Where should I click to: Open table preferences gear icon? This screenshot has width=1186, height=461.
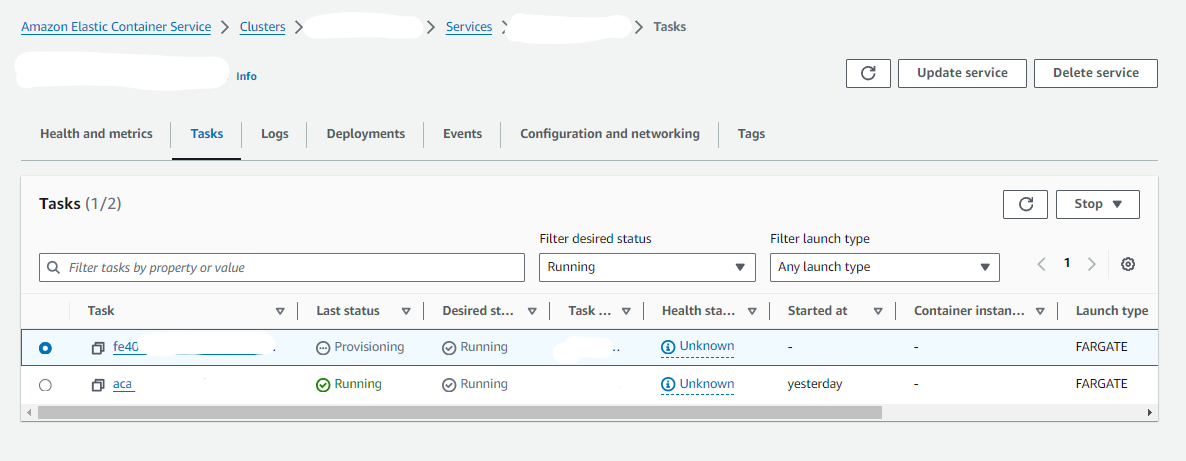1128,264
